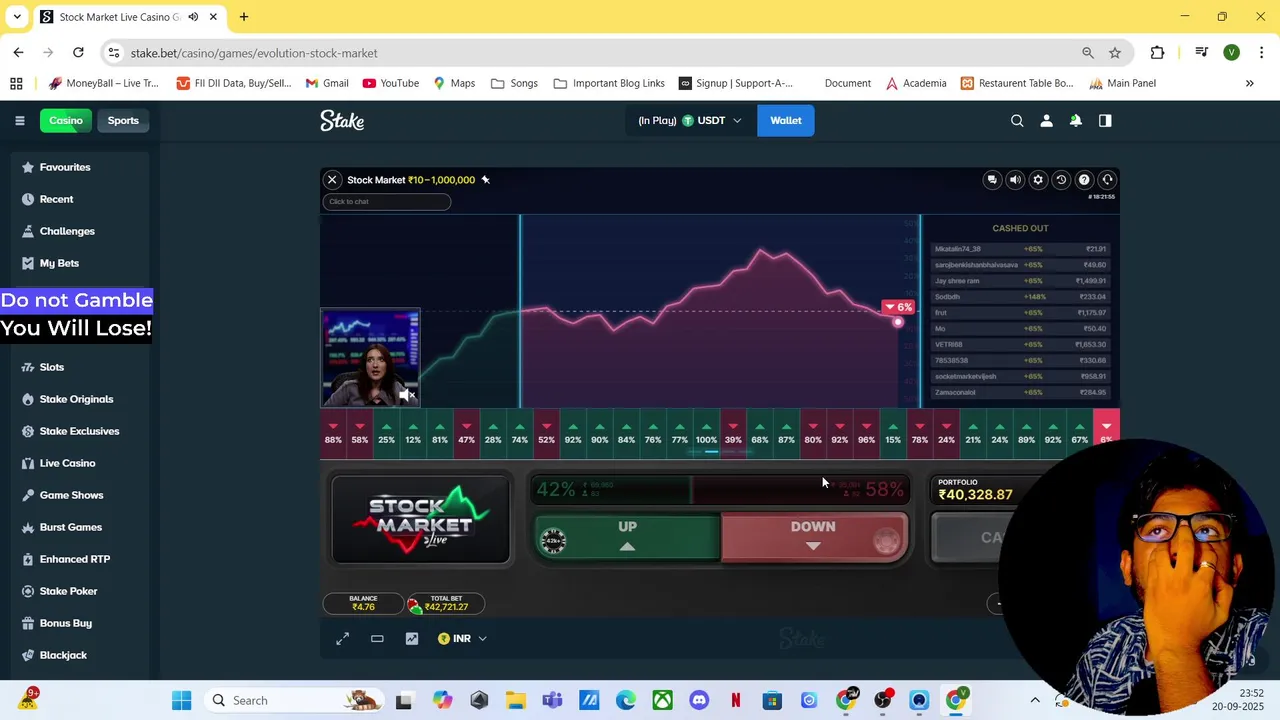Collapse the Stake sidebar hamburger menu
Image resolution: width=1280 pixels, height=720 pixels.
coord(19,121)
